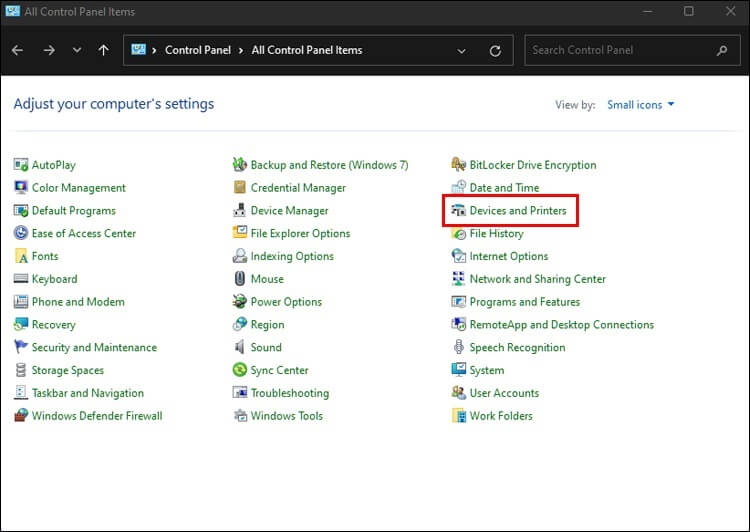This screenshot has height=532, width=750.
Task: Open the File History link
Action: (x=496, y=233)
